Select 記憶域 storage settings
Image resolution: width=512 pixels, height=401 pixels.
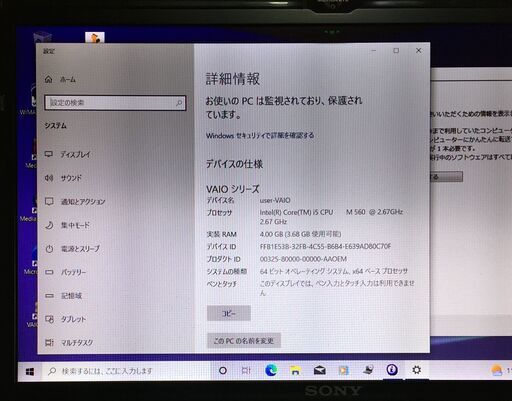71,296
